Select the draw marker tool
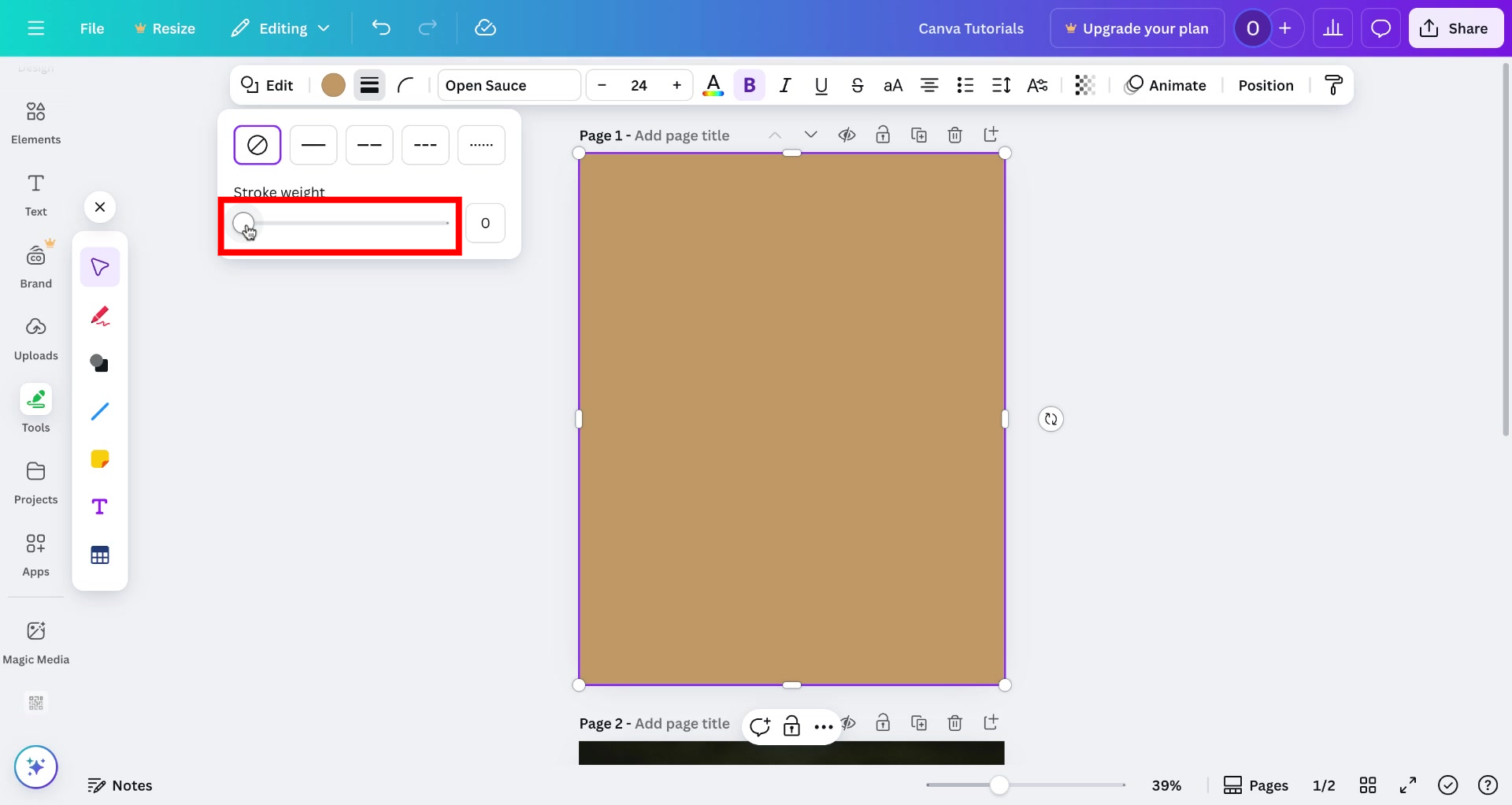1512x805 pixels. point(100,315)
